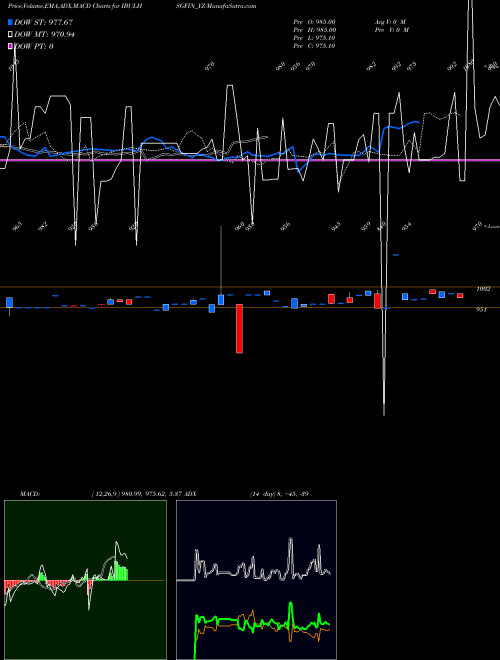Select the 'DOW ST: 977.67' legend text

tap(43, 22)
